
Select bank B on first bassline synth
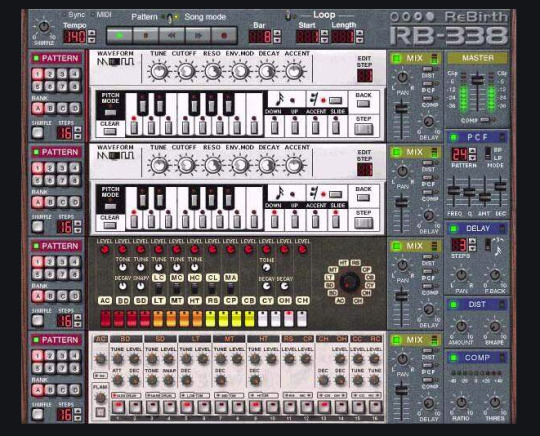[50, 108]
